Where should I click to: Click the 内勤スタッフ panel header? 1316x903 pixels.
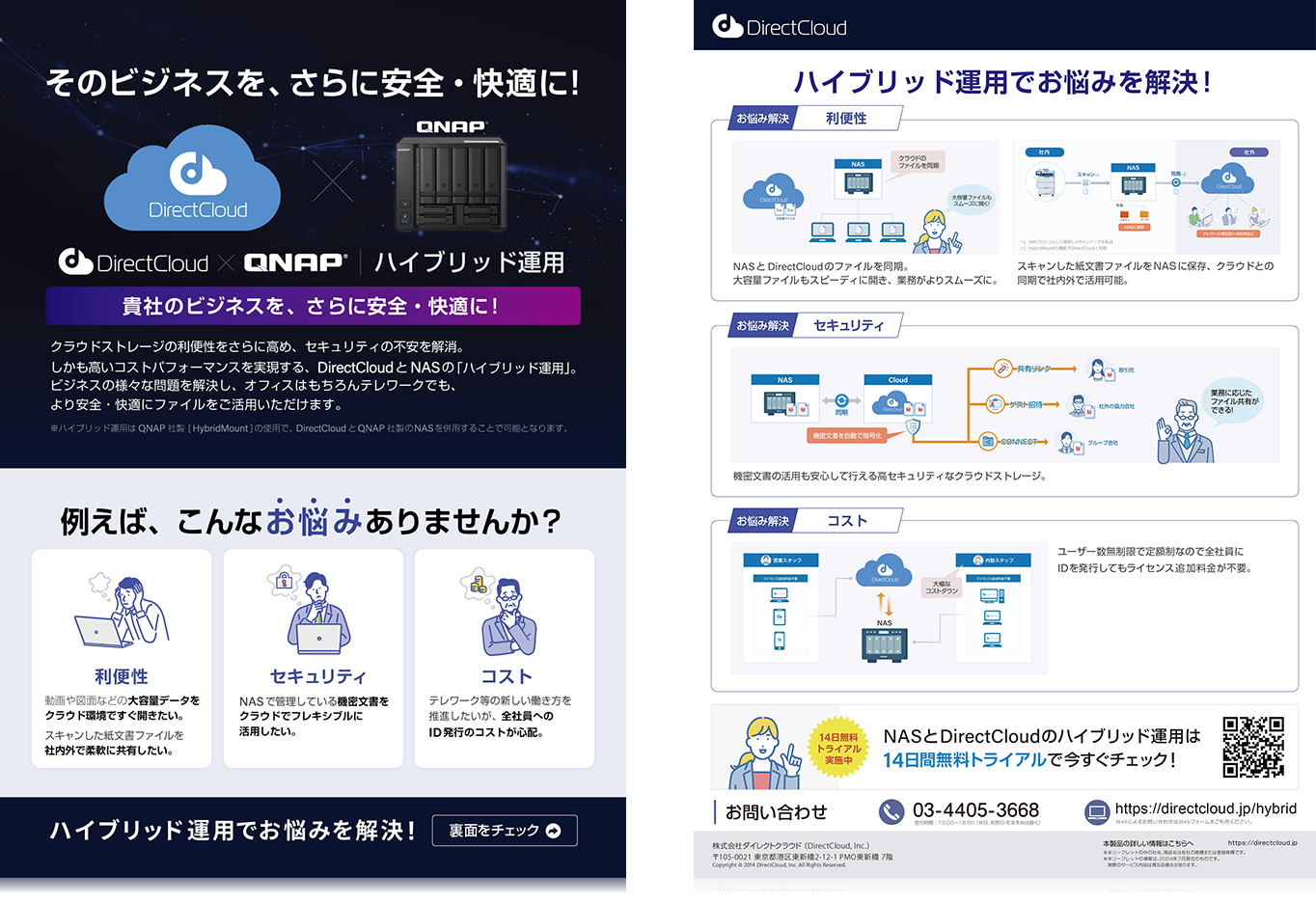993,560
